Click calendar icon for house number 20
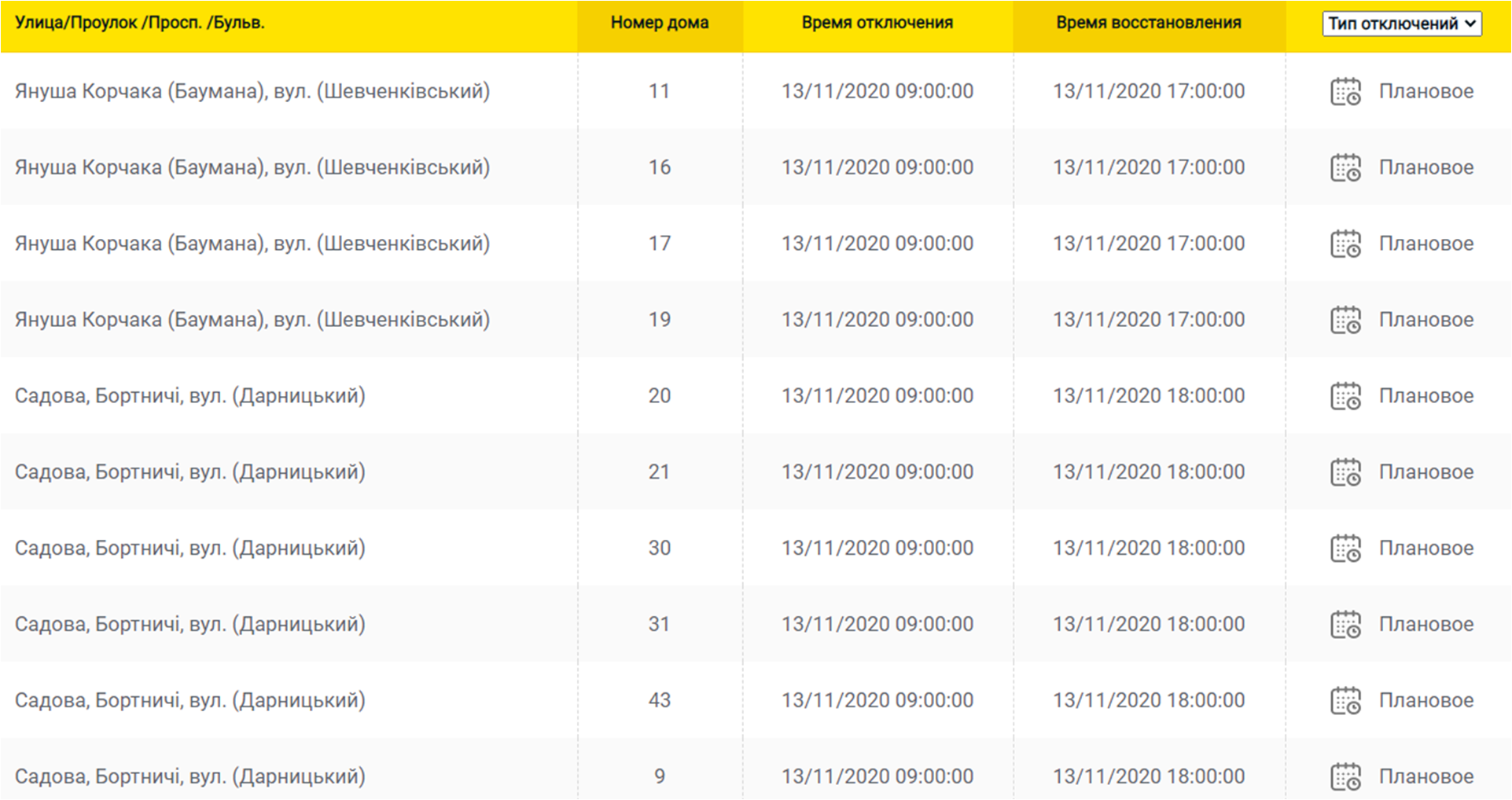The width and height of the screenshot is (1512, 800). pos(1345,397)
